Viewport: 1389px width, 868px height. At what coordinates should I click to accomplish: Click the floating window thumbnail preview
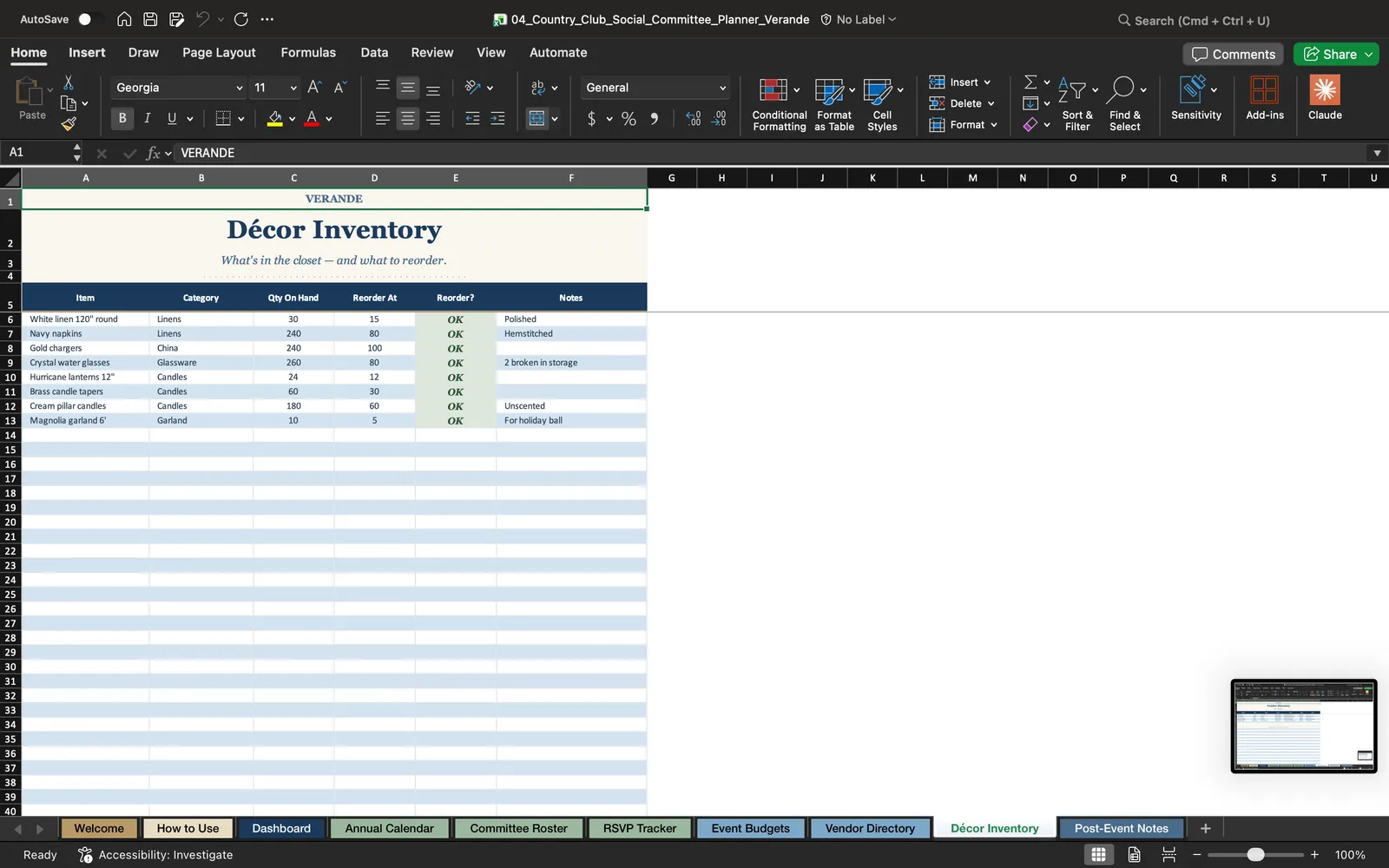(x=1304, y=726)
